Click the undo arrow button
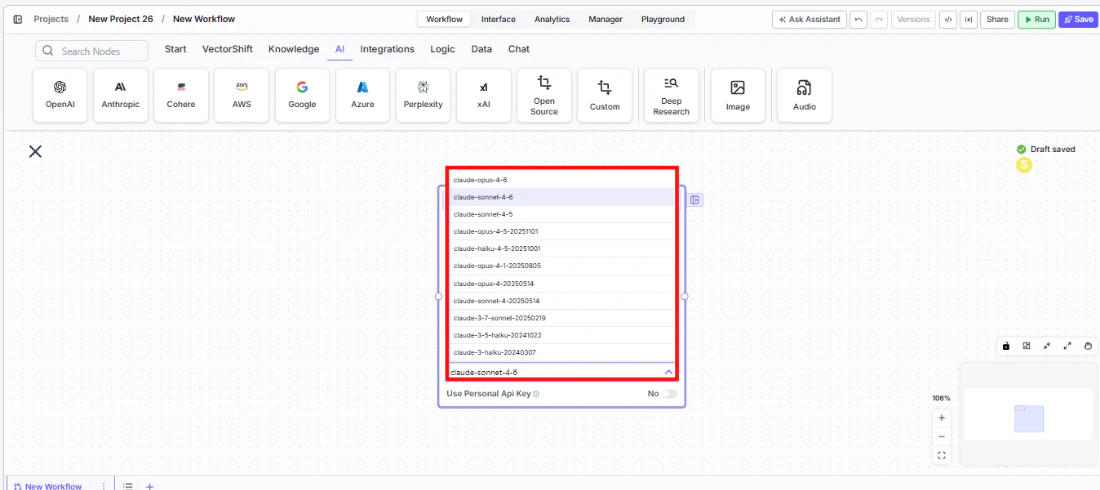This screenshot has width=1100, height=490. (858, 20)
